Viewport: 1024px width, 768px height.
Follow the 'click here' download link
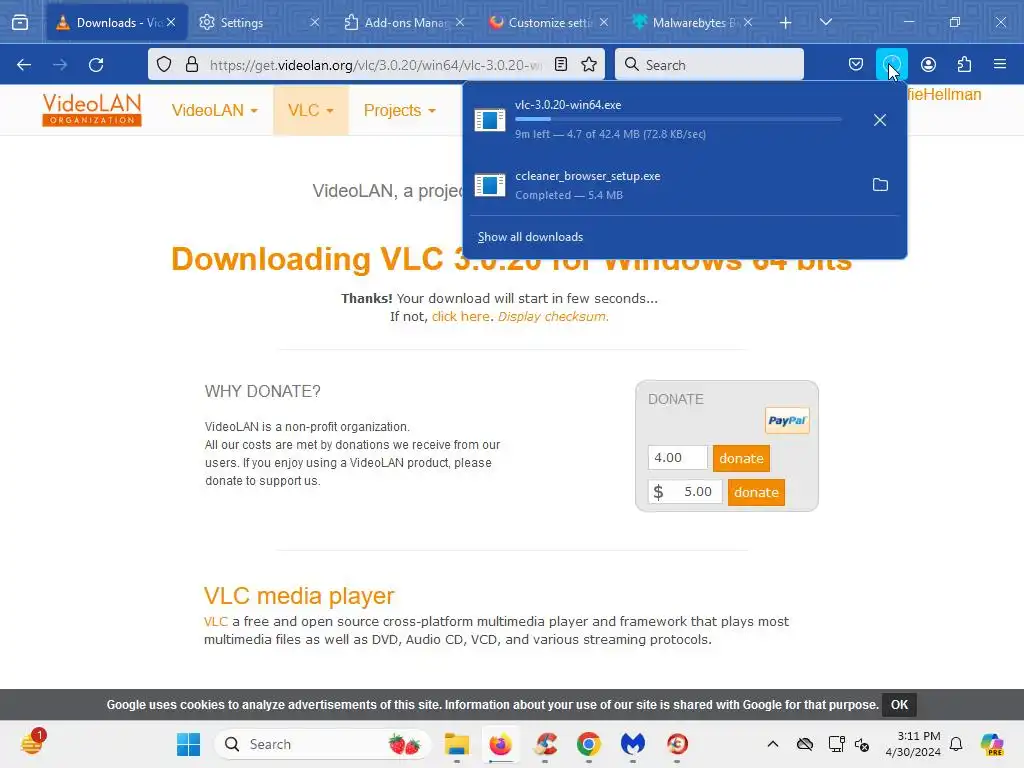point(460,317)
